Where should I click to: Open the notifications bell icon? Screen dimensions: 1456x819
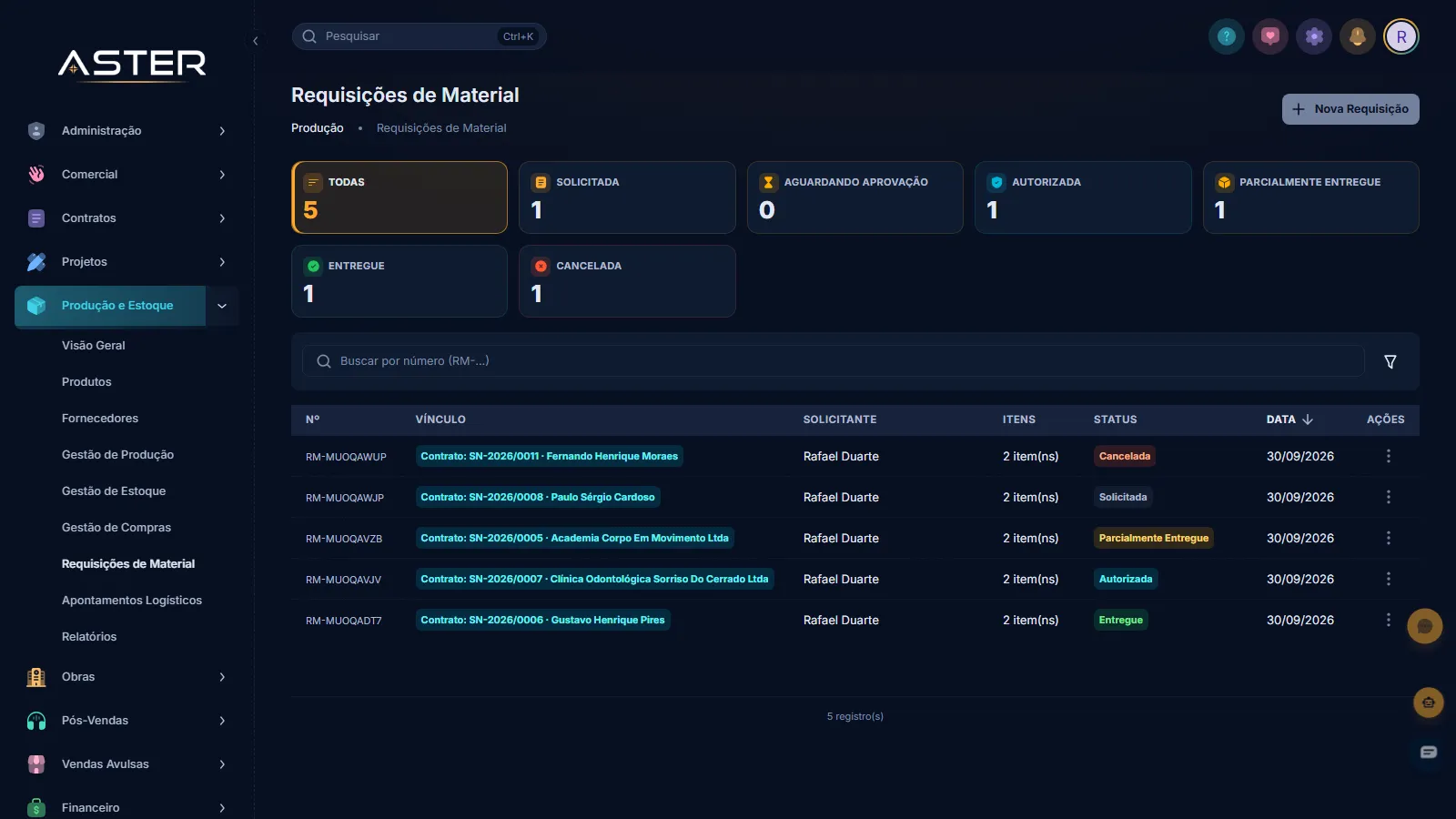(1358, 36)
